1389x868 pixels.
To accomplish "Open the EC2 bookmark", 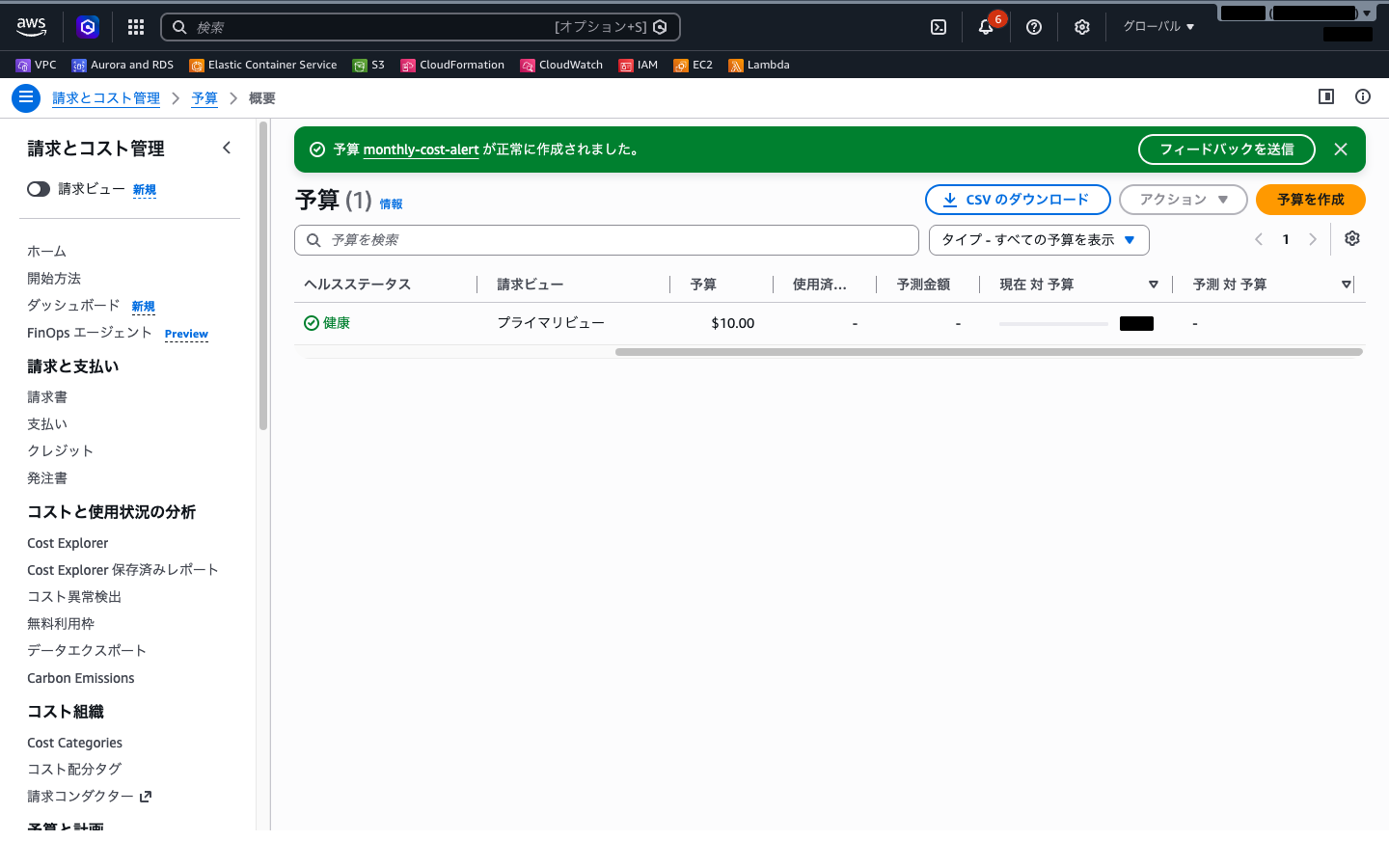I will 694,66.
